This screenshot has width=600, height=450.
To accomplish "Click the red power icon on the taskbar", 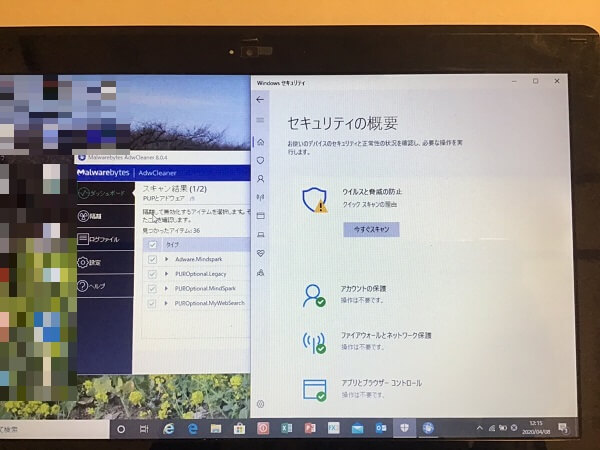I will click(x=263, y=428).
